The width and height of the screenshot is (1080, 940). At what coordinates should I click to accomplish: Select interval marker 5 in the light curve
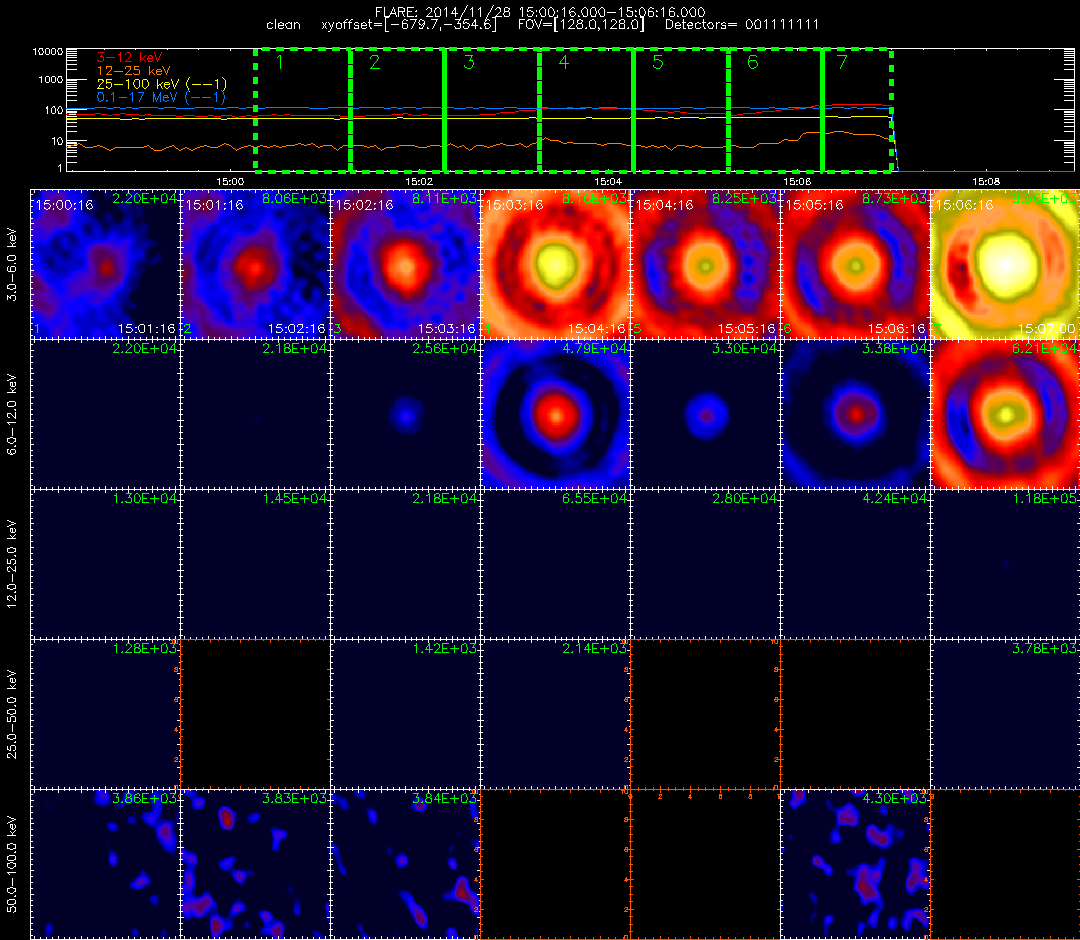(x=658, y=63)
